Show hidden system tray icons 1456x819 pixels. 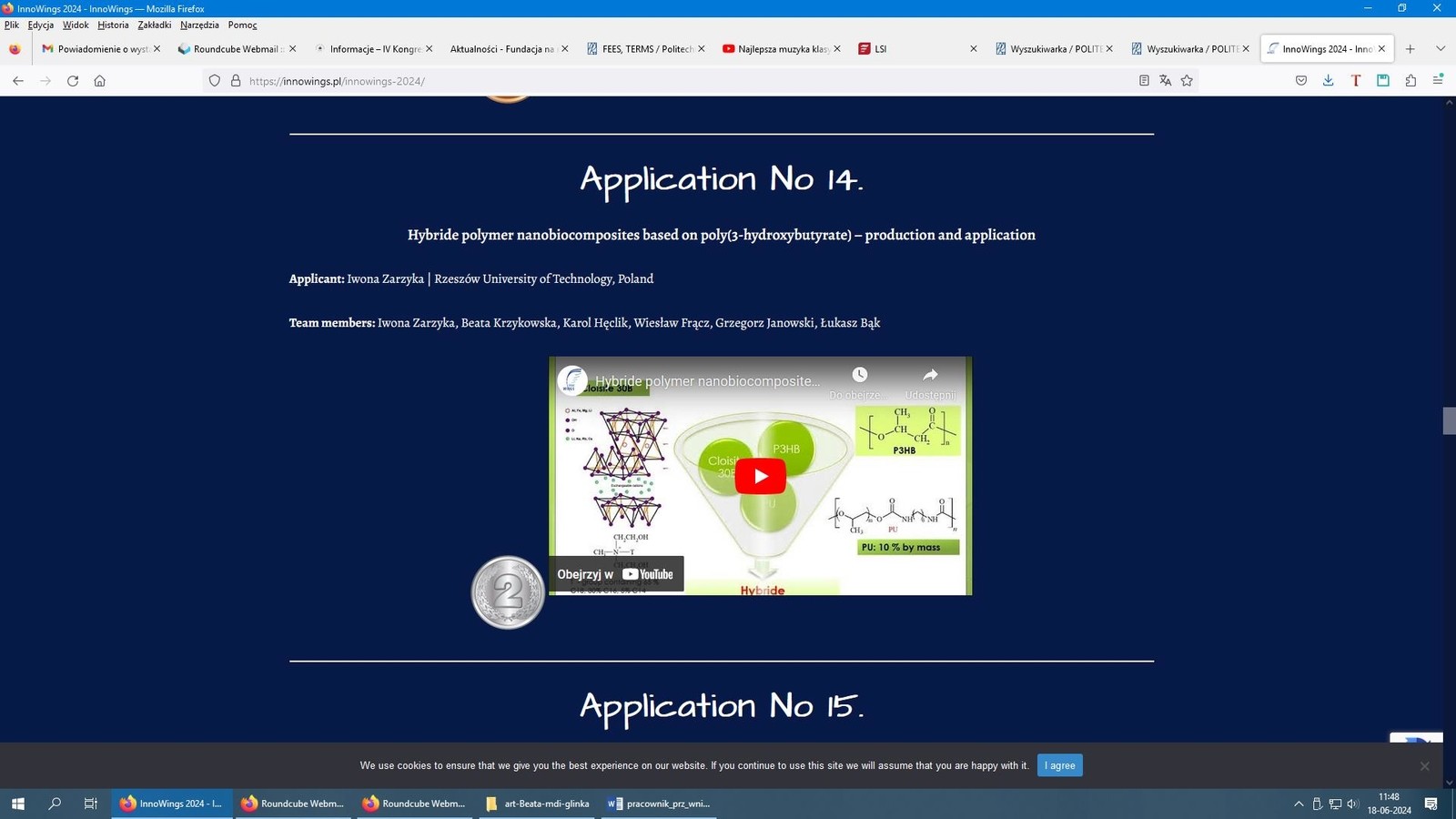click(1299, 804)
